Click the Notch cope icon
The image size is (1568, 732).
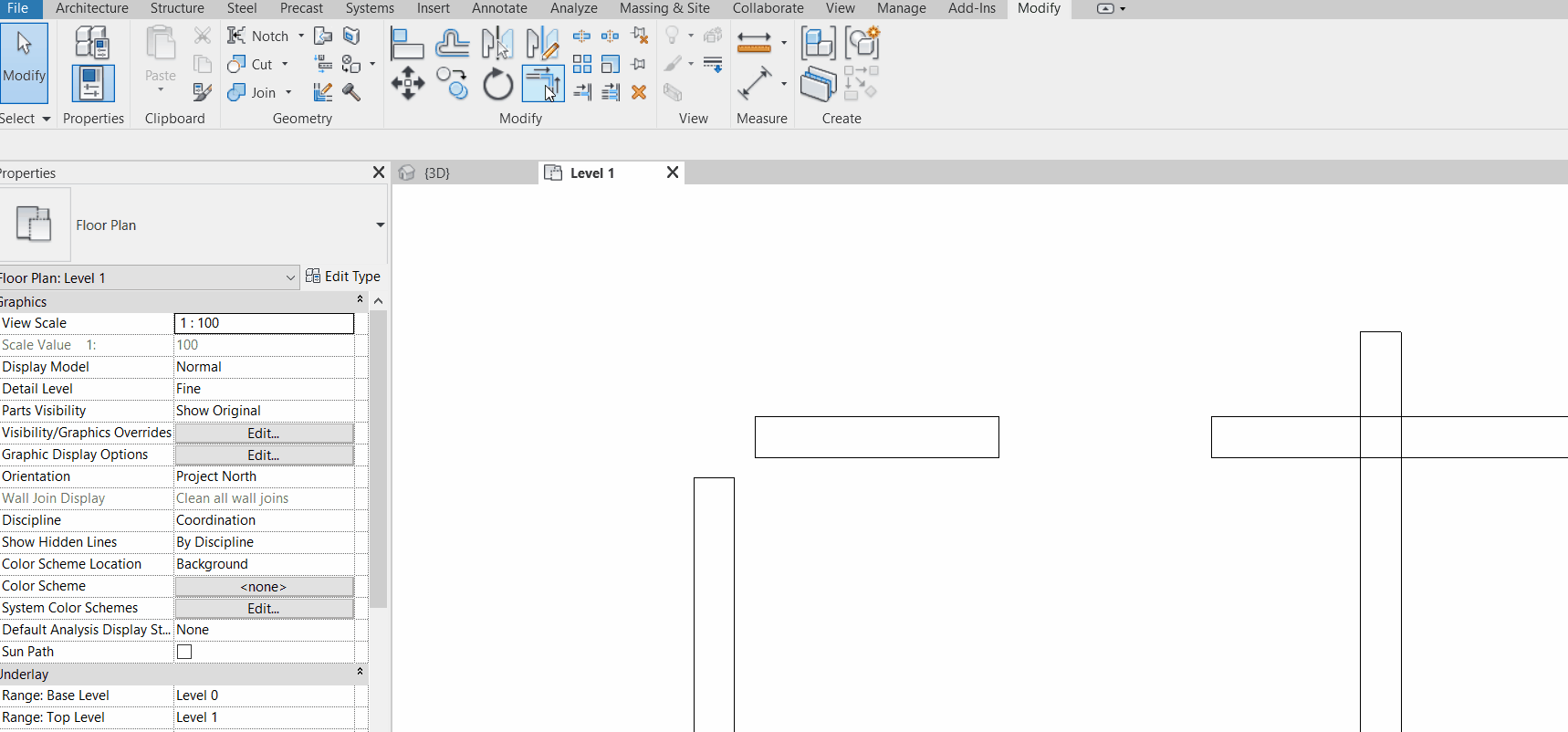point(236,36)
